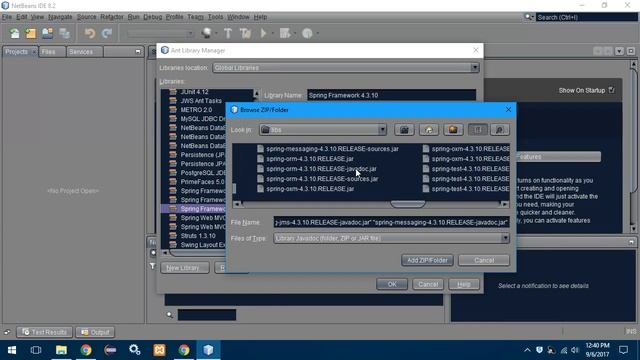The image size is (640, 360).
Task: Click the Build Project globe icon
Action: click(x=207, y=33)
